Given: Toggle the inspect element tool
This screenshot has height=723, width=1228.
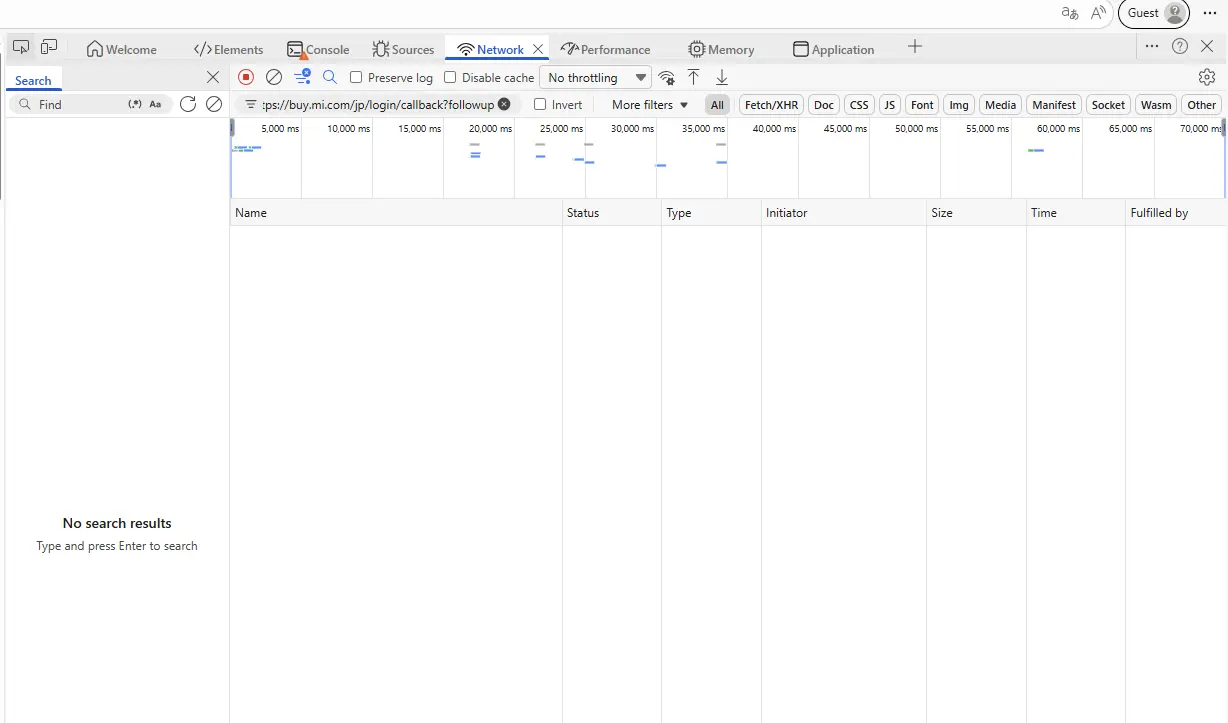Looking at the screenshot, I should point(21,46).
